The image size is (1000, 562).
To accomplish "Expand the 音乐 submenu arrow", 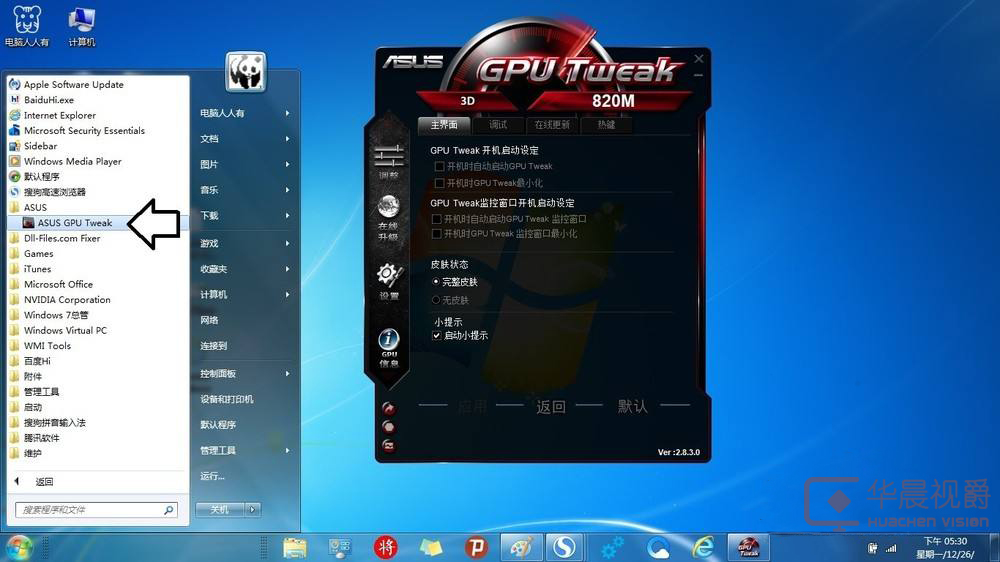I will (288, 189).
